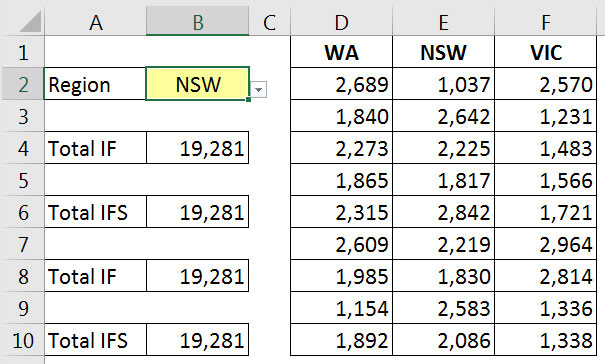
Task: Click the Region label cell
Action: click(x=95, y=84)
